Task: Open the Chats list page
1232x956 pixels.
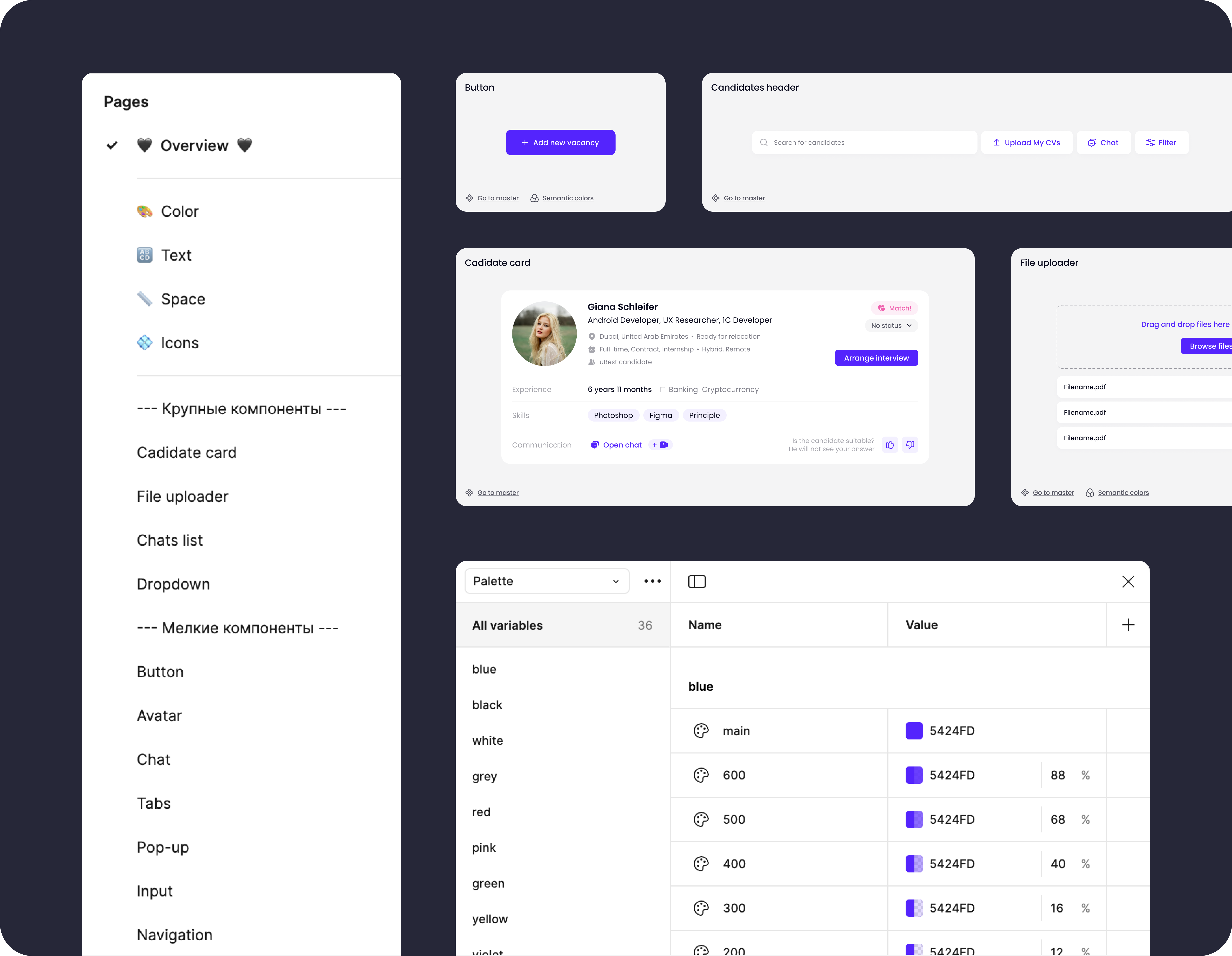Action: (170, 540)
